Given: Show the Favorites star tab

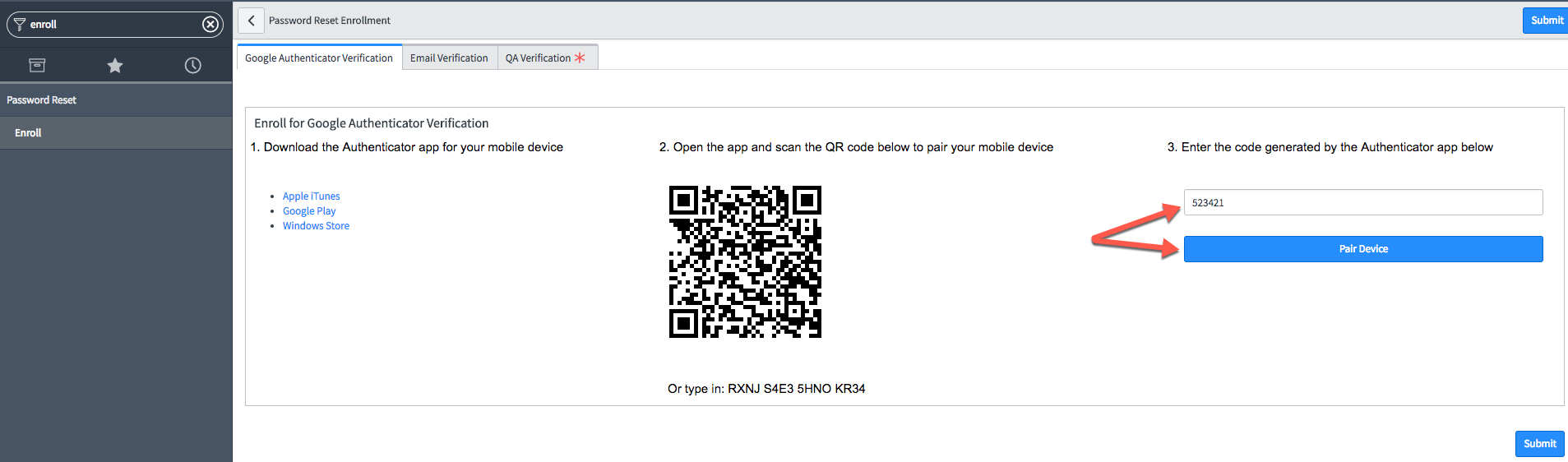Looking at the screenshot, I should point(115,65).
